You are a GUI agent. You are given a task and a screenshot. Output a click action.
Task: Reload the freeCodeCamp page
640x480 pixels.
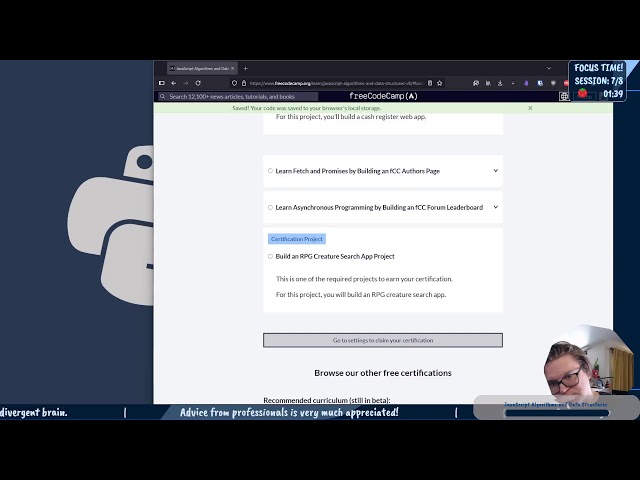(198, 83)
